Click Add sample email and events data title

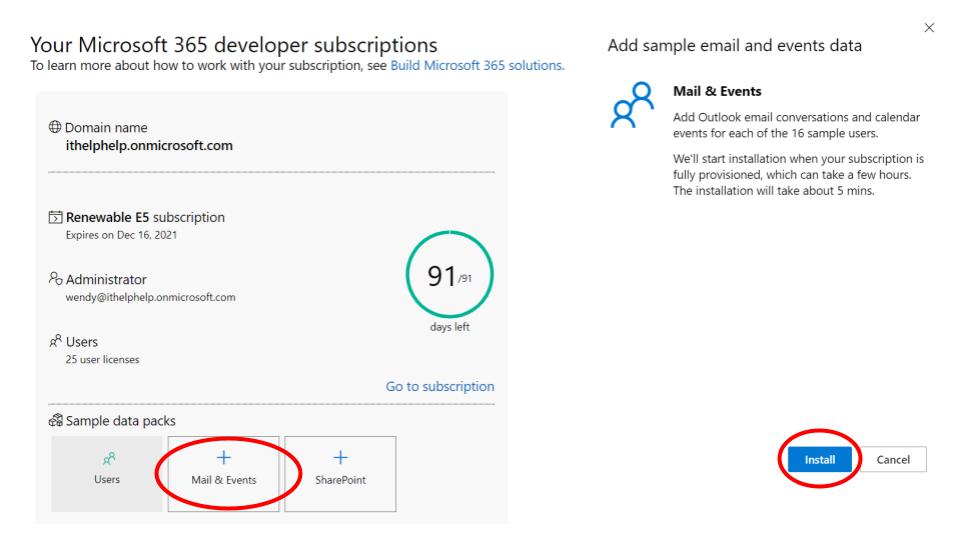(x=734, y=45)
